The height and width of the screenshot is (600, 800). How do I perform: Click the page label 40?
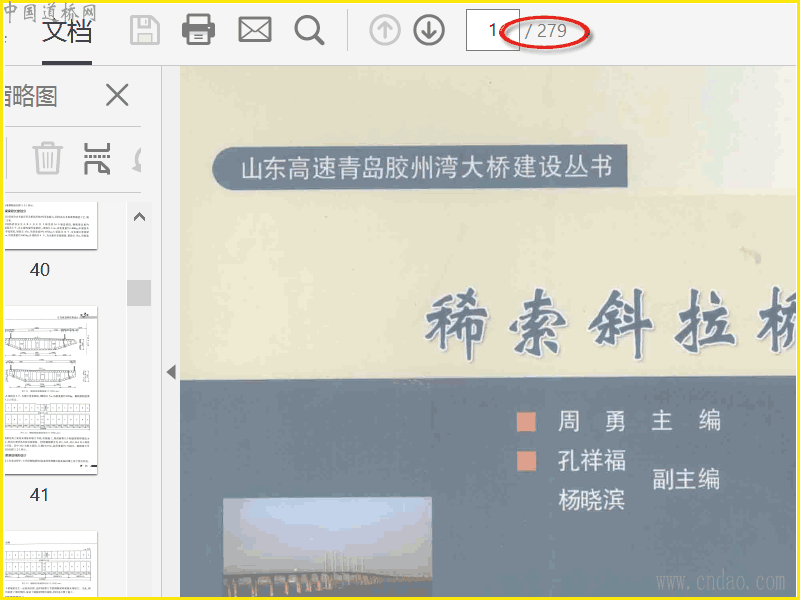(x=40, y=269)
